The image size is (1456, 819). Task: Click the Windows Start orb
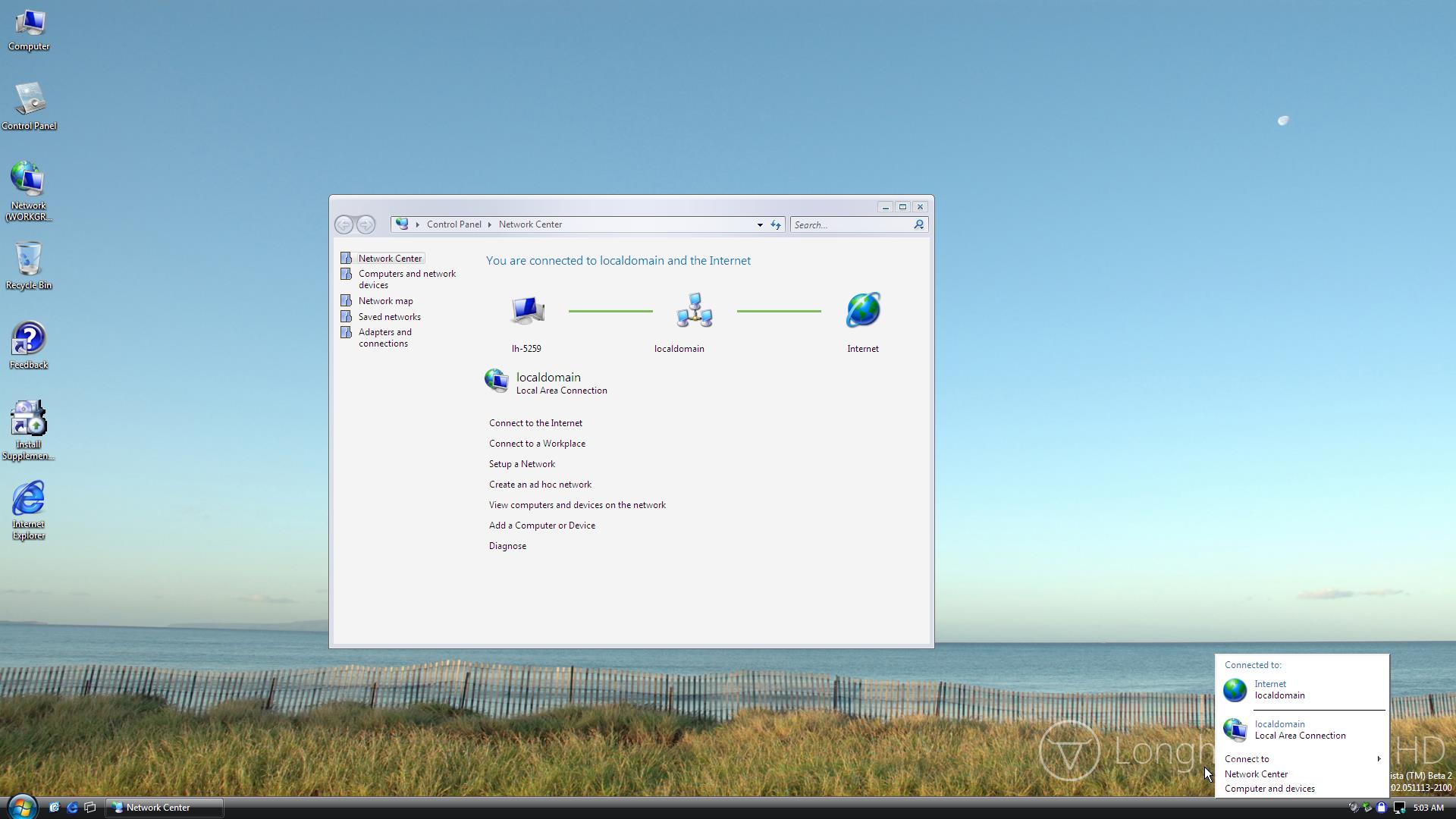[x=22, y=807]
